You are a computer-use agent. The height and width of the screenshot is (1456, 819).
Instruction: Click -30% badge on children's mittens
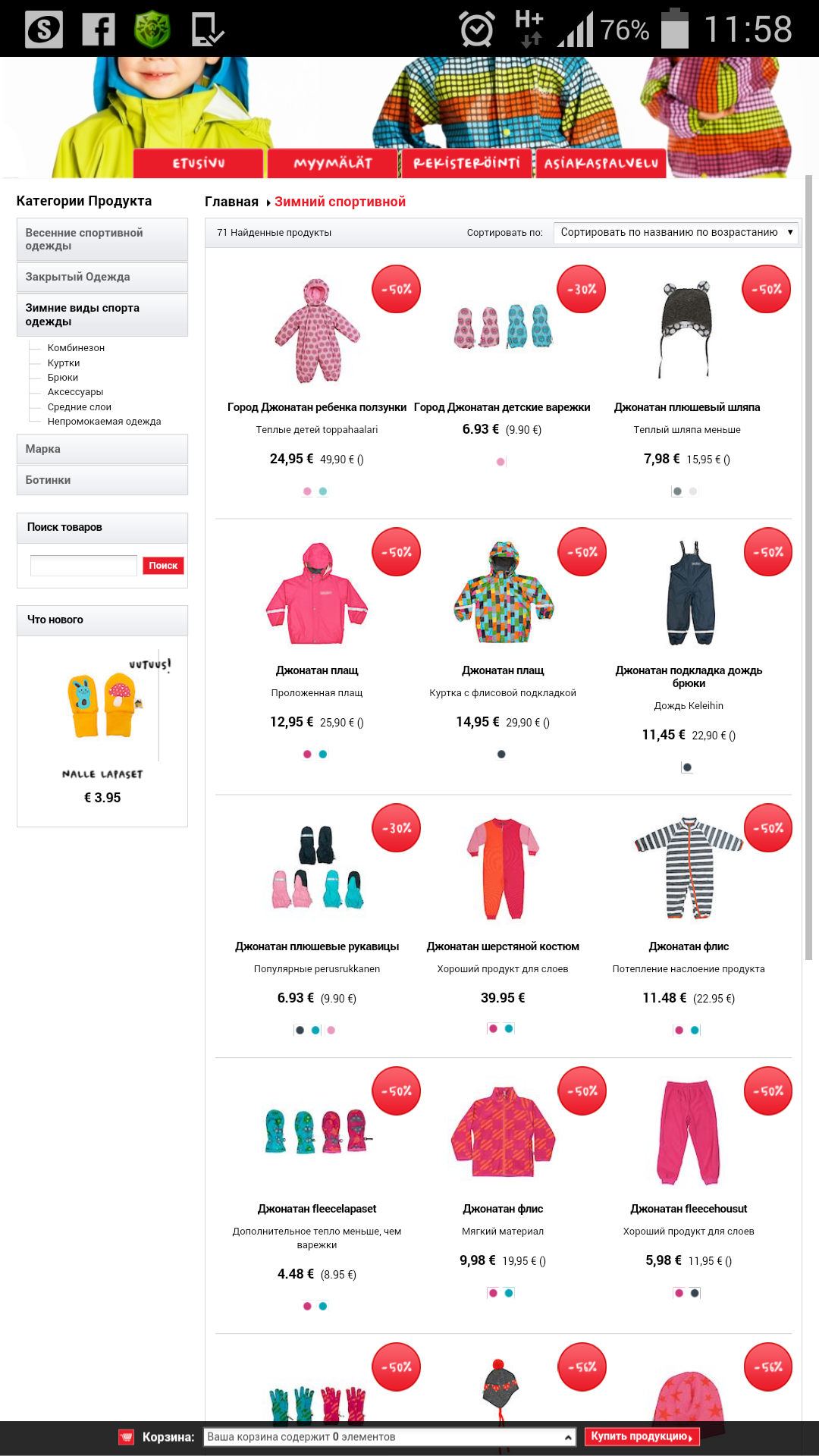[x=582, y=289]
